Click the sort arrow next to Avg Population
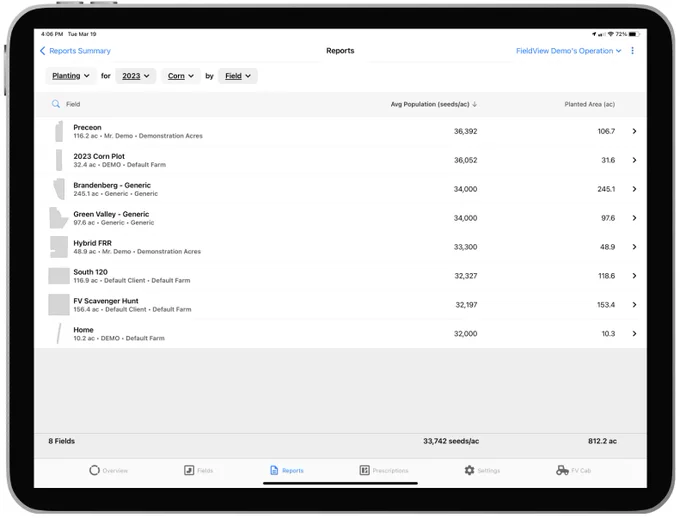Viewport: 680px width, 518px height. [x=474, y=104]
